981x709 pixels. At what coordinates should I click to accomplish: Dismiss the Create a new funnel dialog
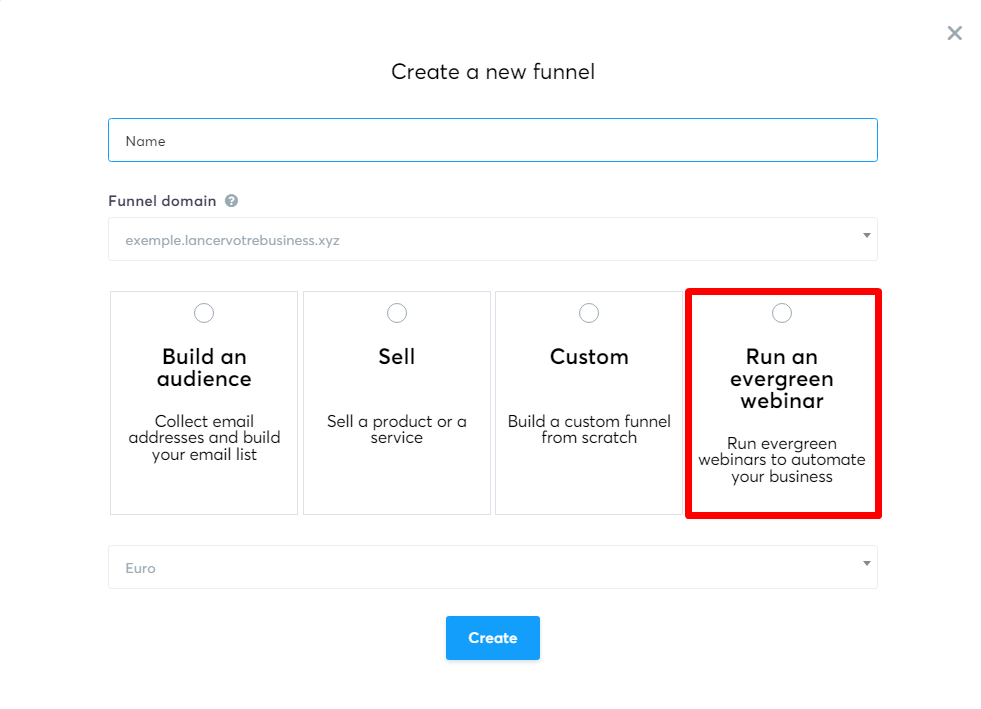[x=954, y=32]
